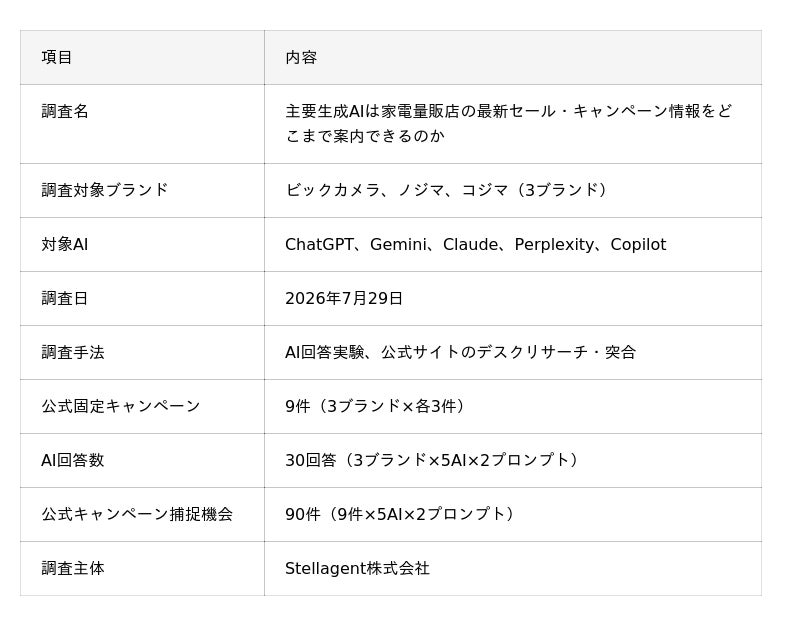Click the AI回答実験 method description
This screenshot has height=626, width=800.
pyautogui.click(x=460, y=352)
